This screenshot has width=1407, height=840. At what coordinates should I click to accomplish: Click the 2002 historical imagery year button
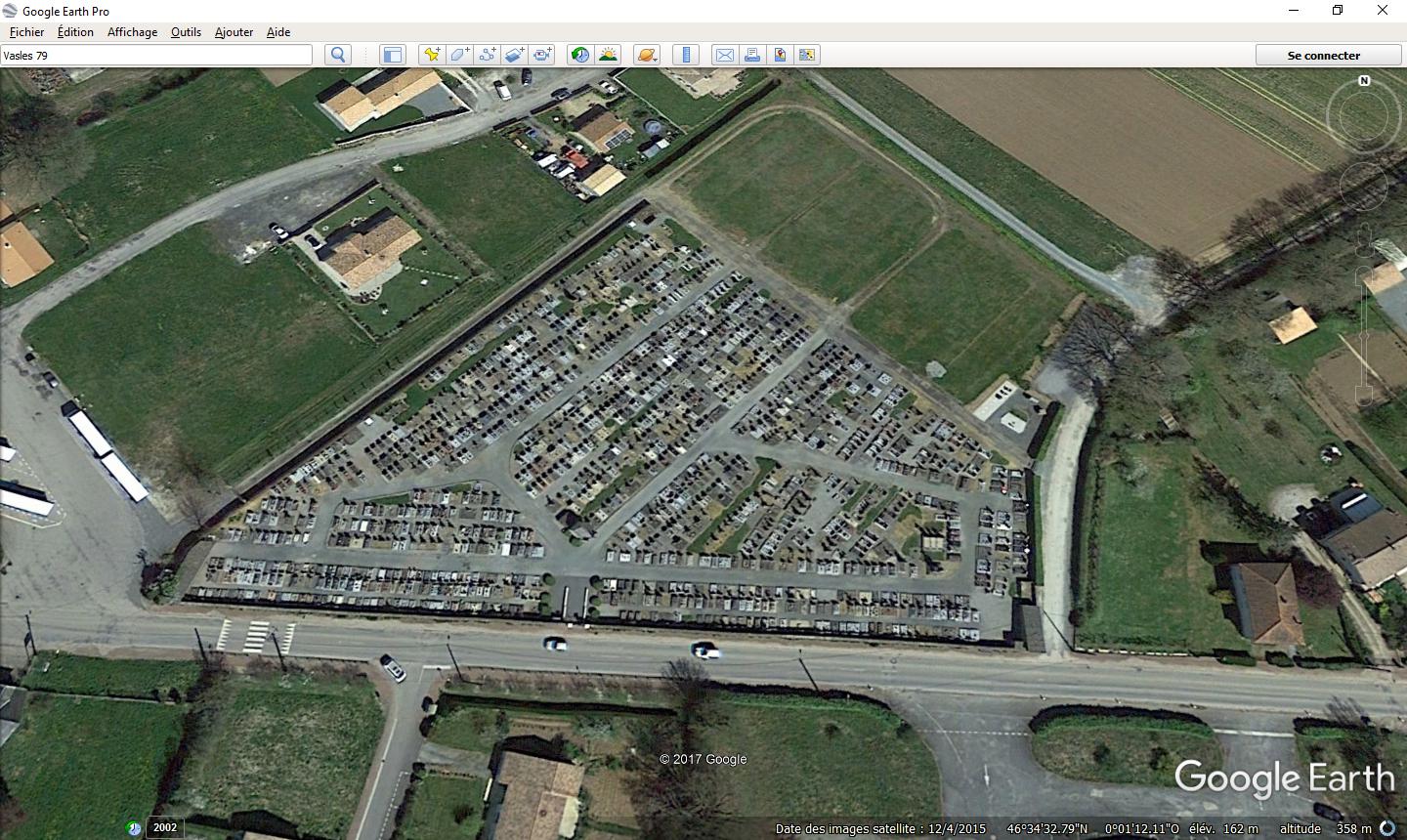(x=165, y=828)
